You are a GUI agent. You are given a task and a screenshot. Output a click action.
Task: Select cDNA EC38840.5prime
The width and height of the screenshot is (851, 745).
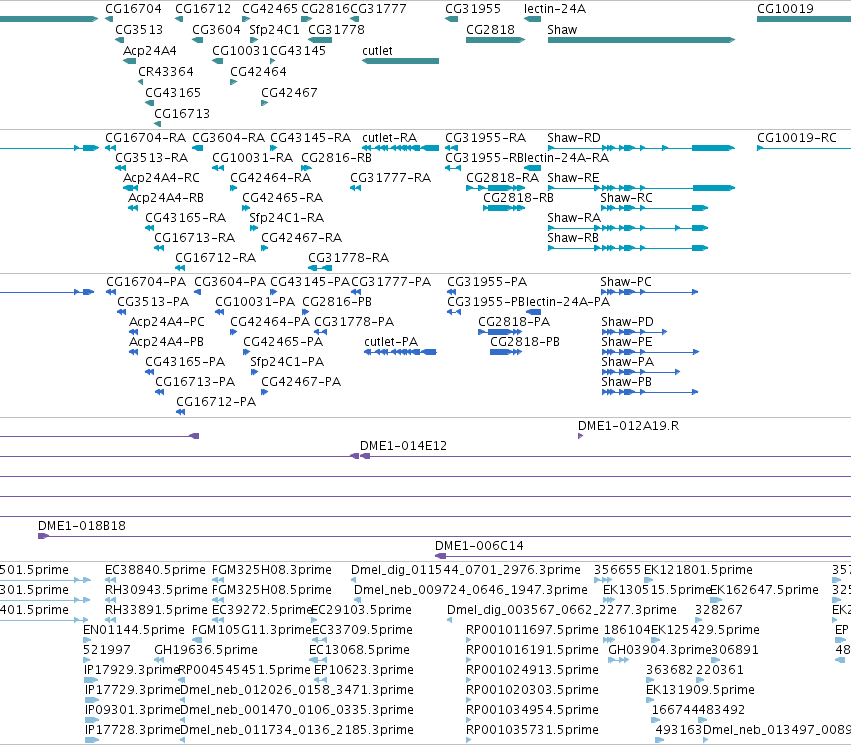155,570
